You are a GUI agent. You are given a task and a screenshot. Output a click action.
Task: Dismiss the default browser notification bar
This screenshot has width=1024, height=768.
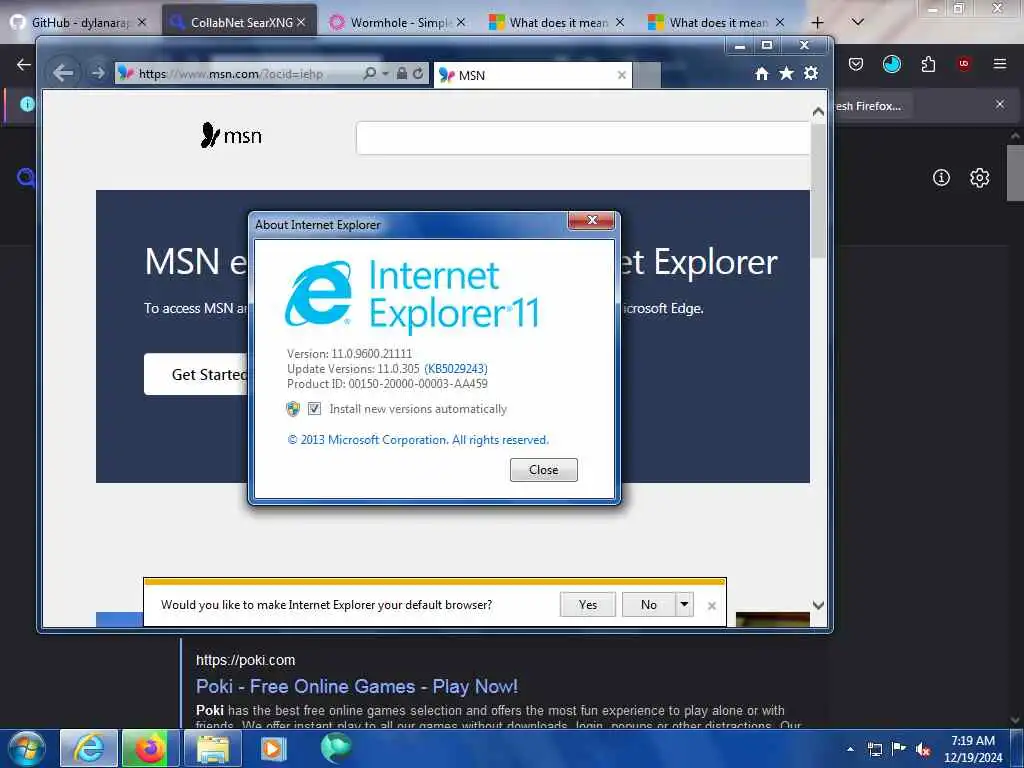712,606
